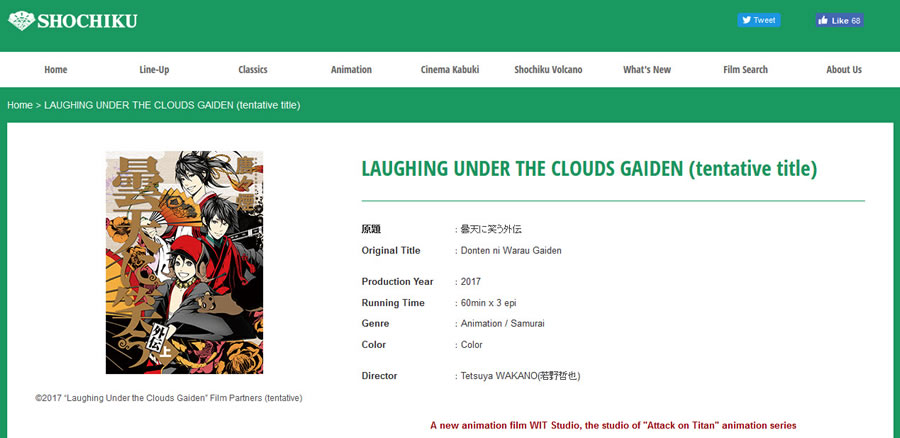Open the Home menu item
The width and height of the screenshot is (900, 438).
pyautogui.click(x=56, y=69)
